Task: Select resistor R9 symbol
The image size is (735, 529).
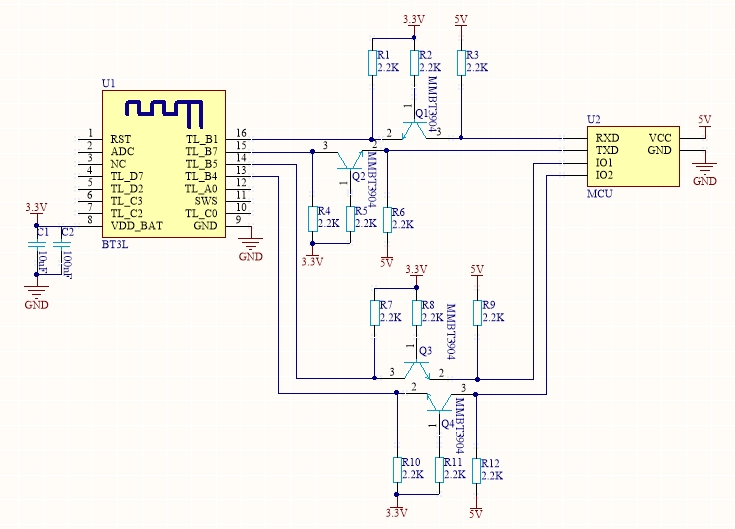Action: [x=478, y=312]
